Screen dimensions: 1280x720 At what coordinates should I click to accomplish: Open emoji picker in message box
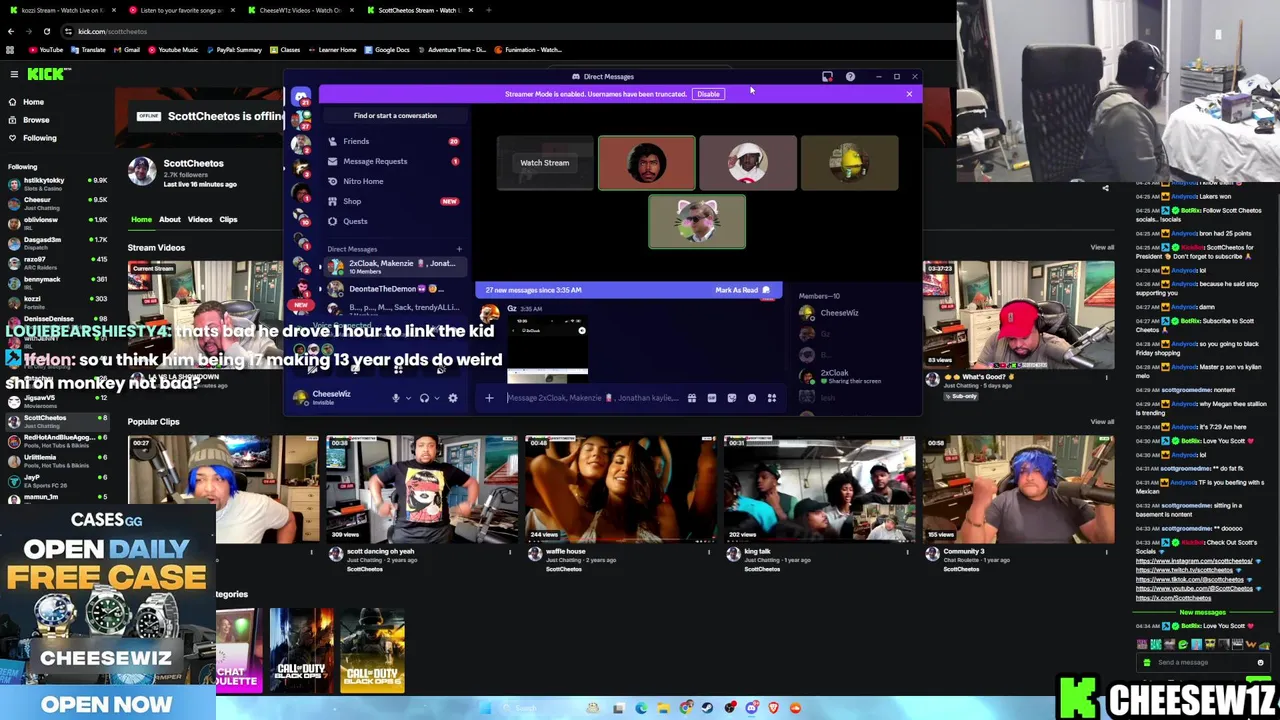coord(752,398)
